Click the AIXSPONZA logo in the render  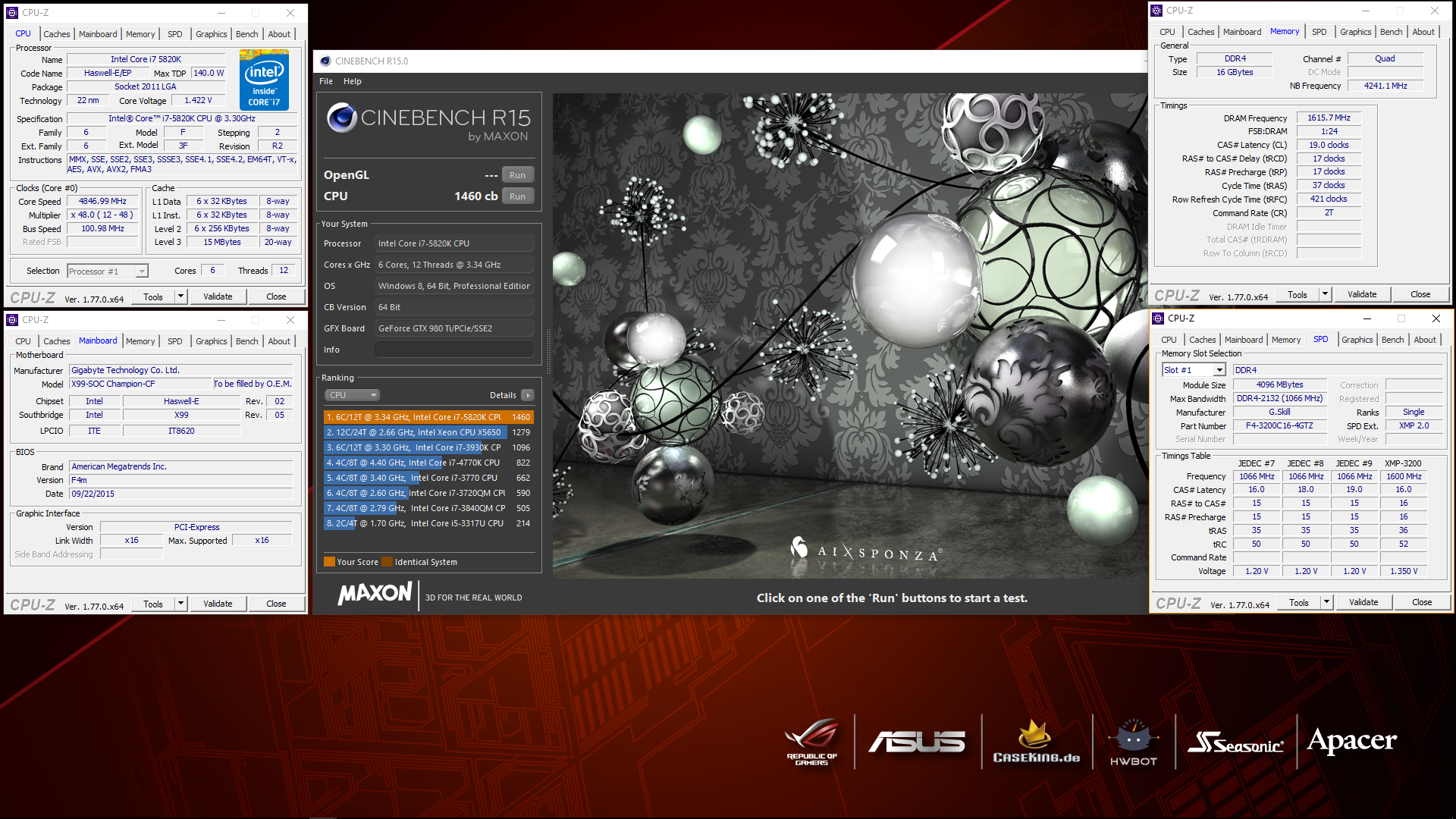pos(865,550)
